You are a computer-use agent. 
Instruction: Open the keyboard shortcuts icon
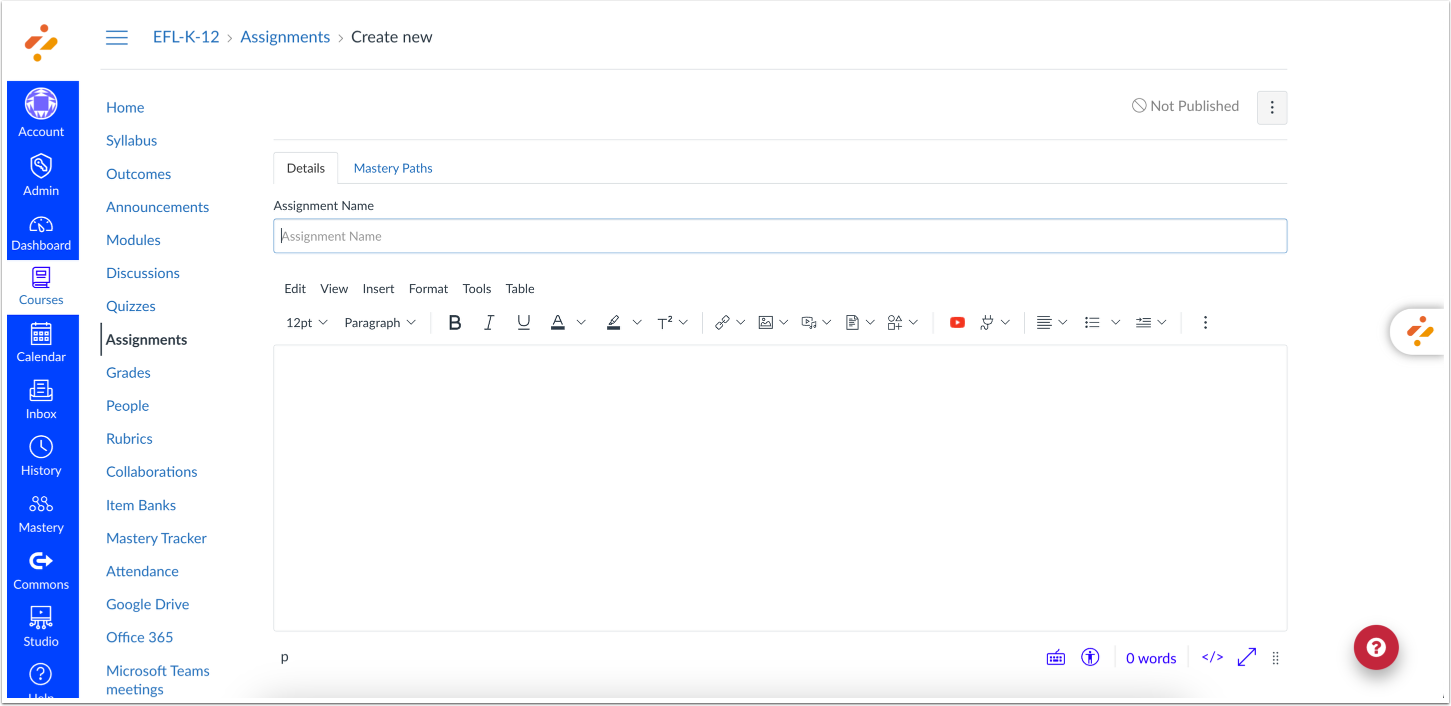tap(1056, 657)
